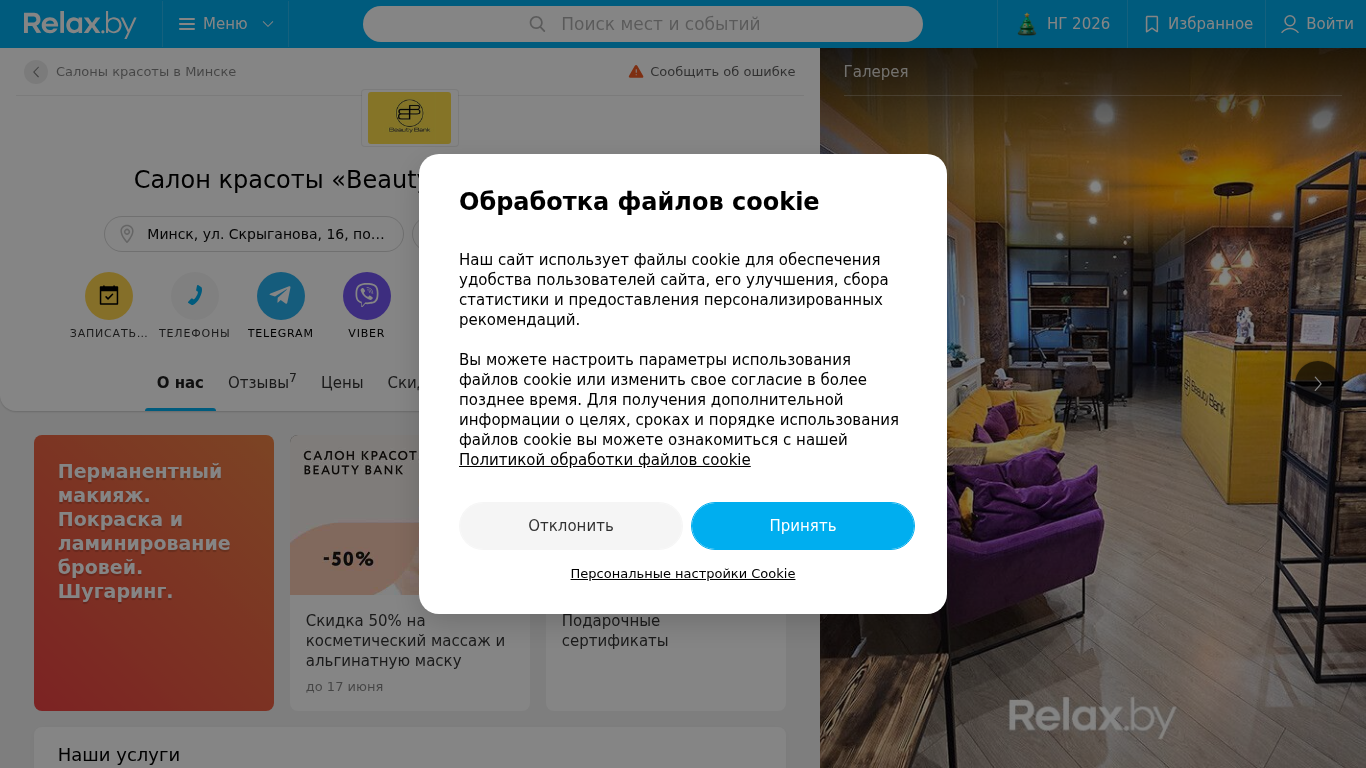Click the booking calendar icon Записаться
The image size is (1366, 768).
(x=109, y=296)
